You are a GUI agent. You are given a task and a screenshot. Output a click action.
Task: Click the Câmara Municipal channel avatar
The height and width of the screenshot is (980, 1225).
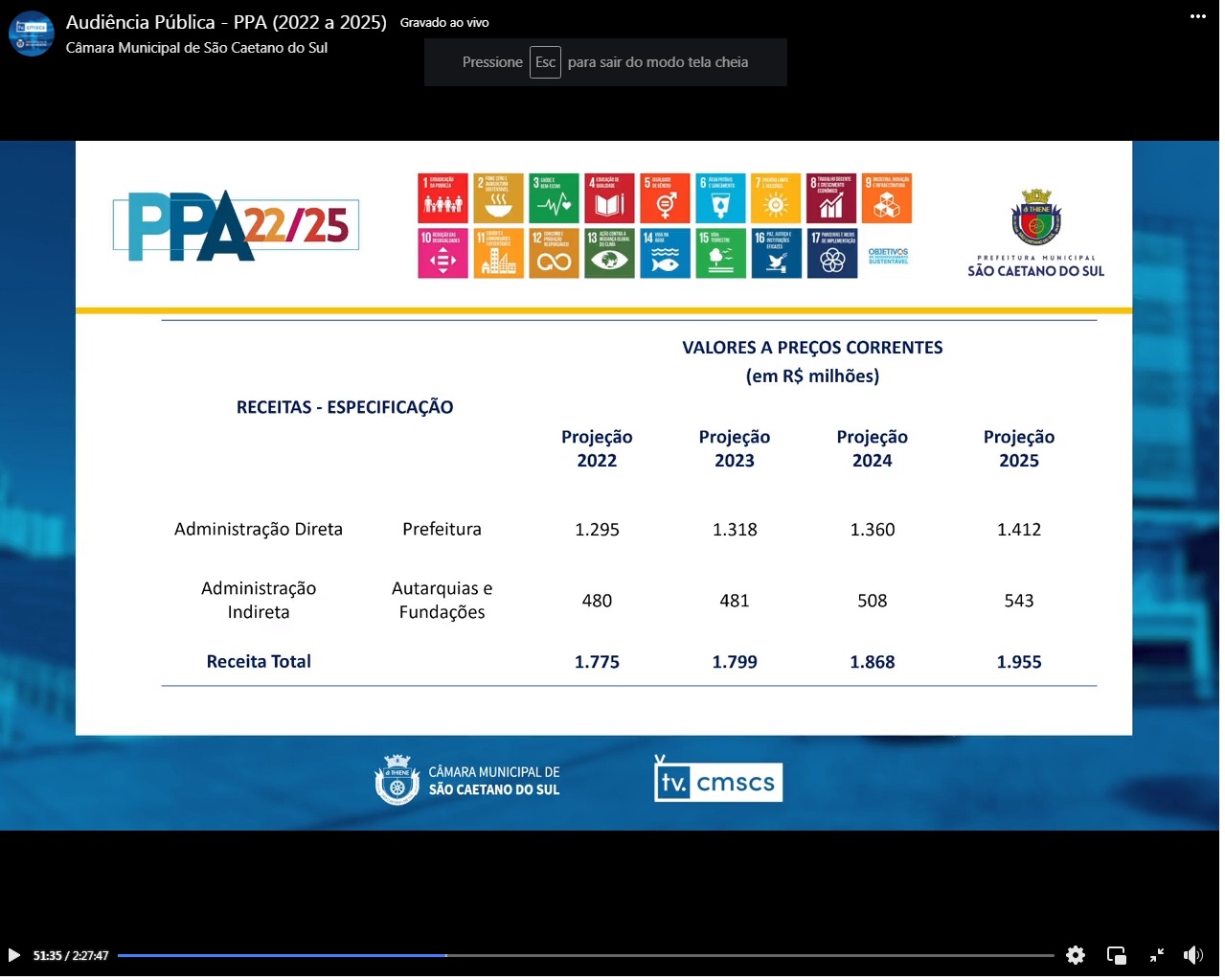click(31, 34)
